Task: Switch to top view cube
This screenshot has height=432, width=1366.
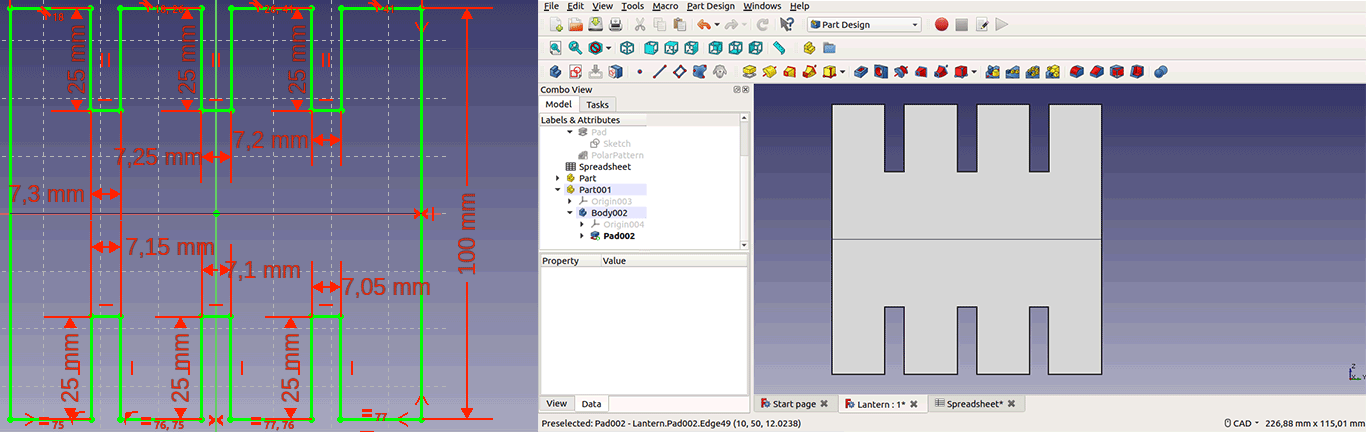Action: pos(671,47)
